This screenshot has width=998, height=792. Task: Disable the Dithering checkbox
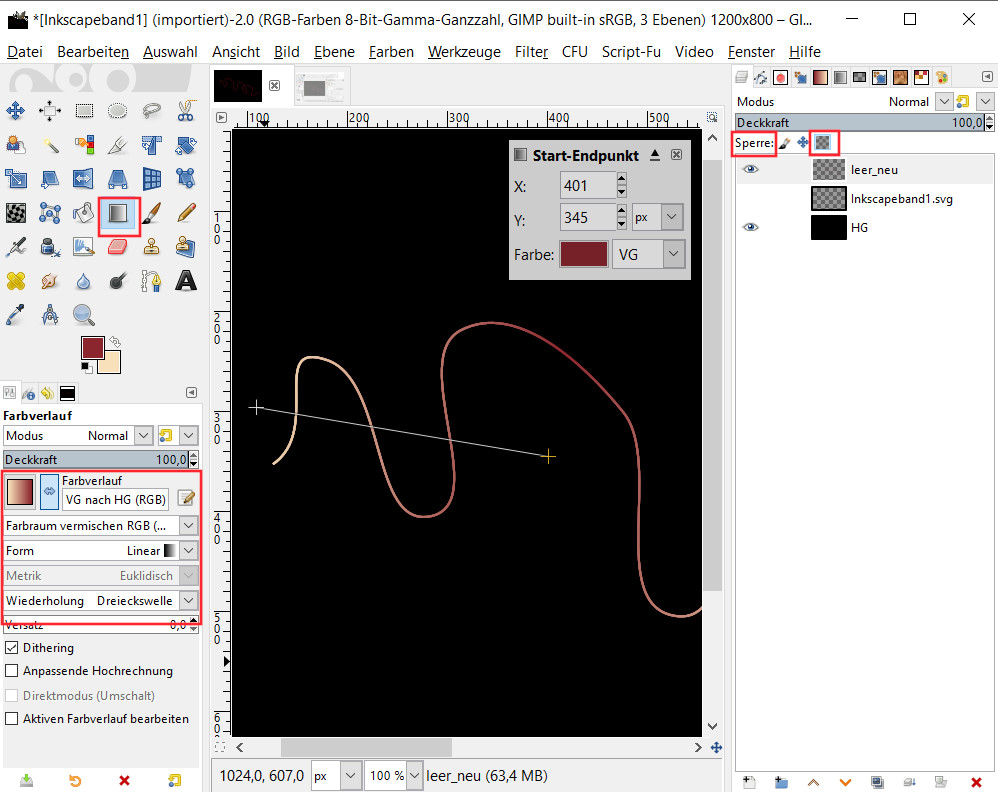coord(12,648)
